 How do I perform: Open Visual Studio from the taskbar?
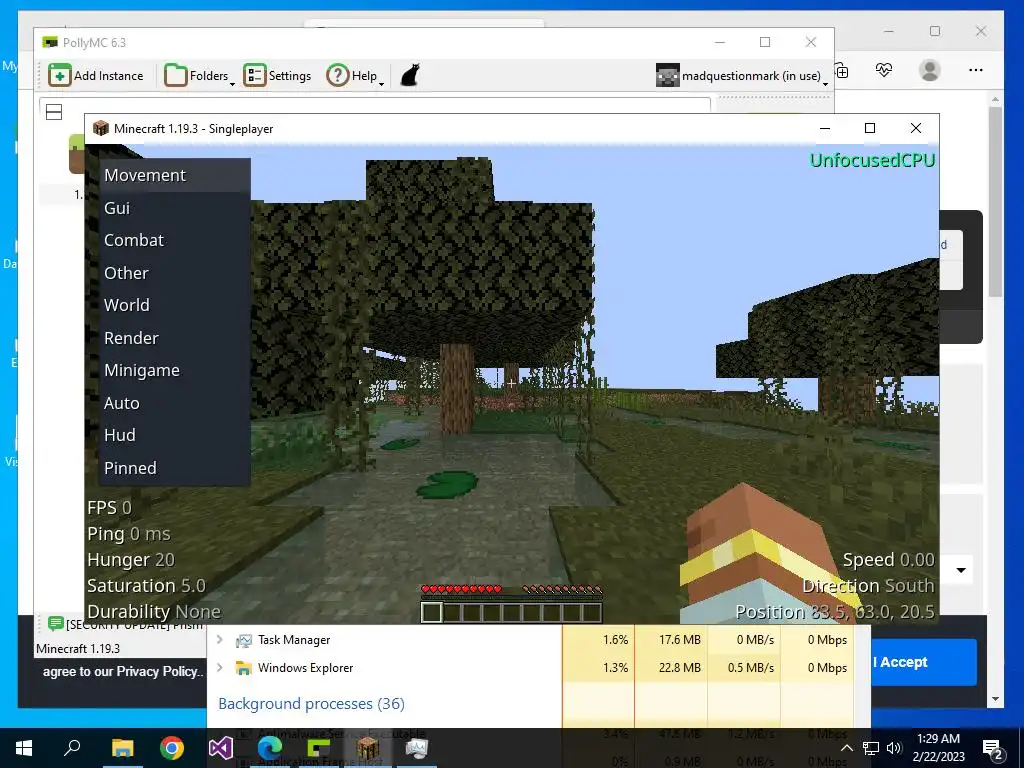pos(221,748)
